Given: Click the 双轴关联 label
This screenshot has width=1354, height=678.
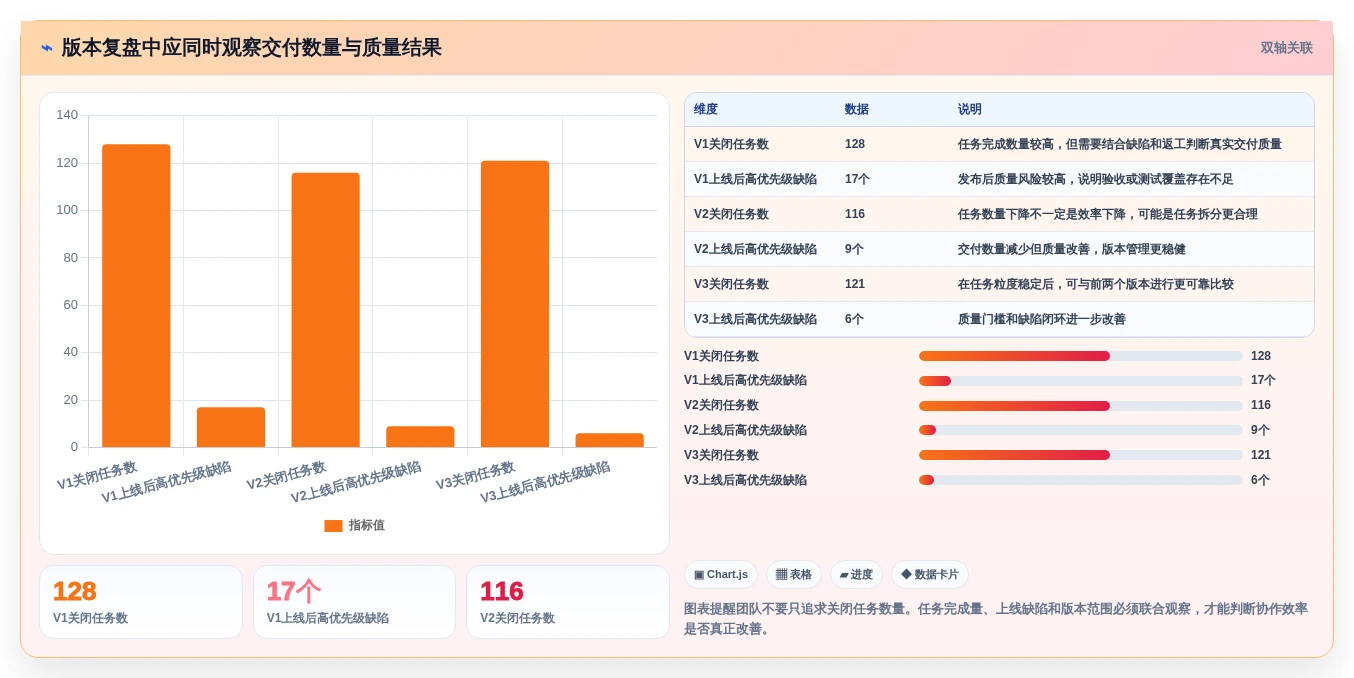Looking at the screenshot, I should coord(1286,48).
